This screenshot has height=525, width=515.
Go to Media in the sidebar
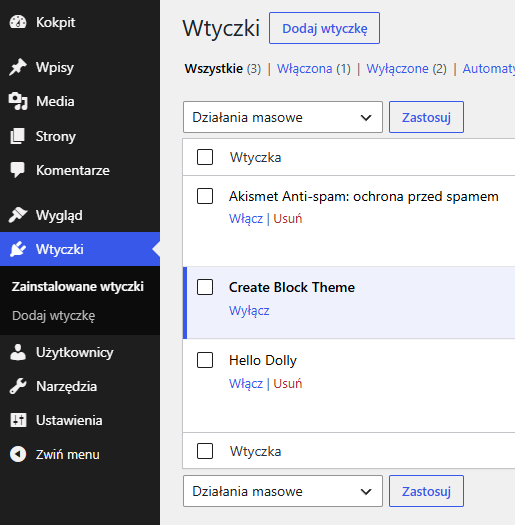click(80, 101)
